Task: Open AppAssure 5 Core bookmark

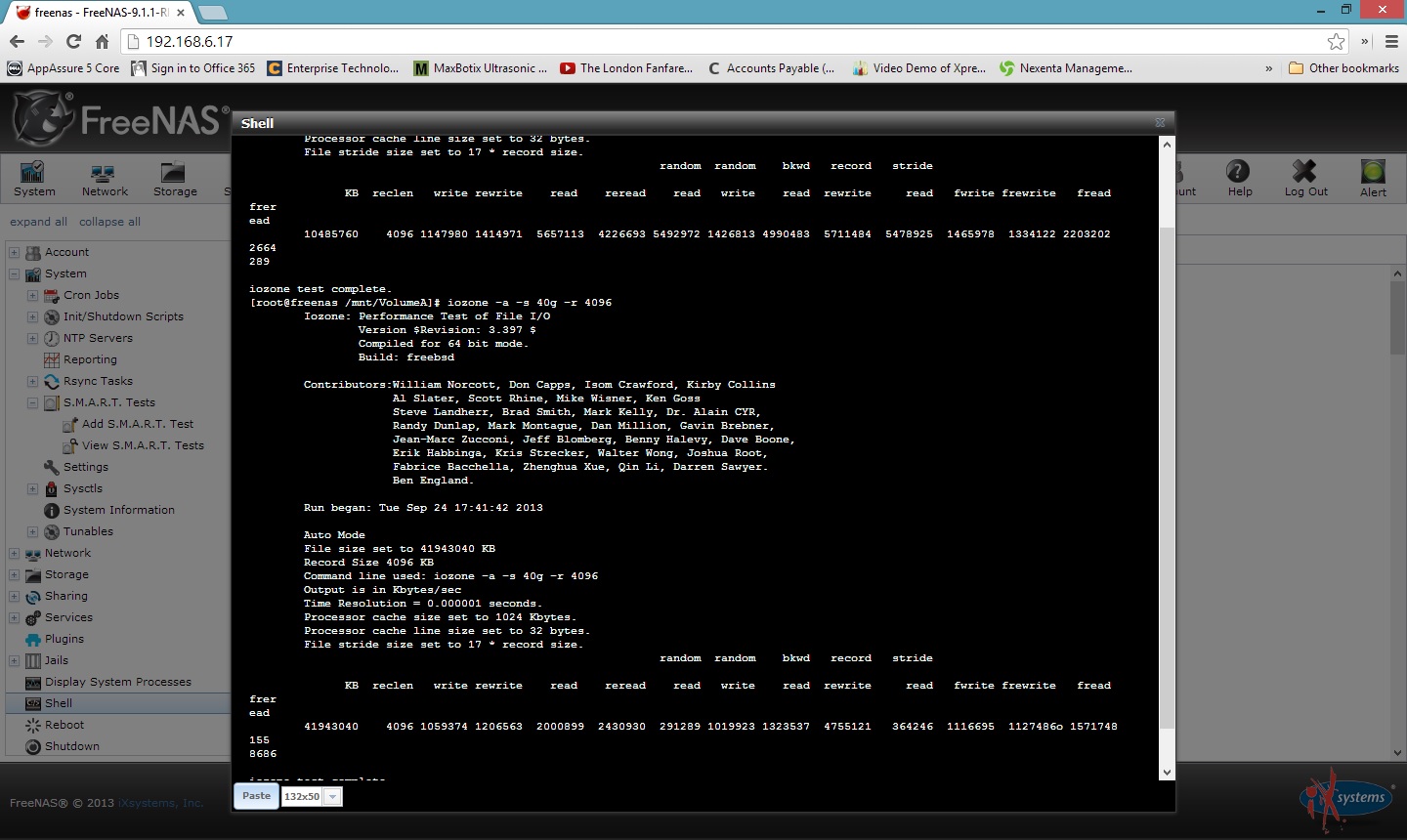Action: click(x=64, y=68)
